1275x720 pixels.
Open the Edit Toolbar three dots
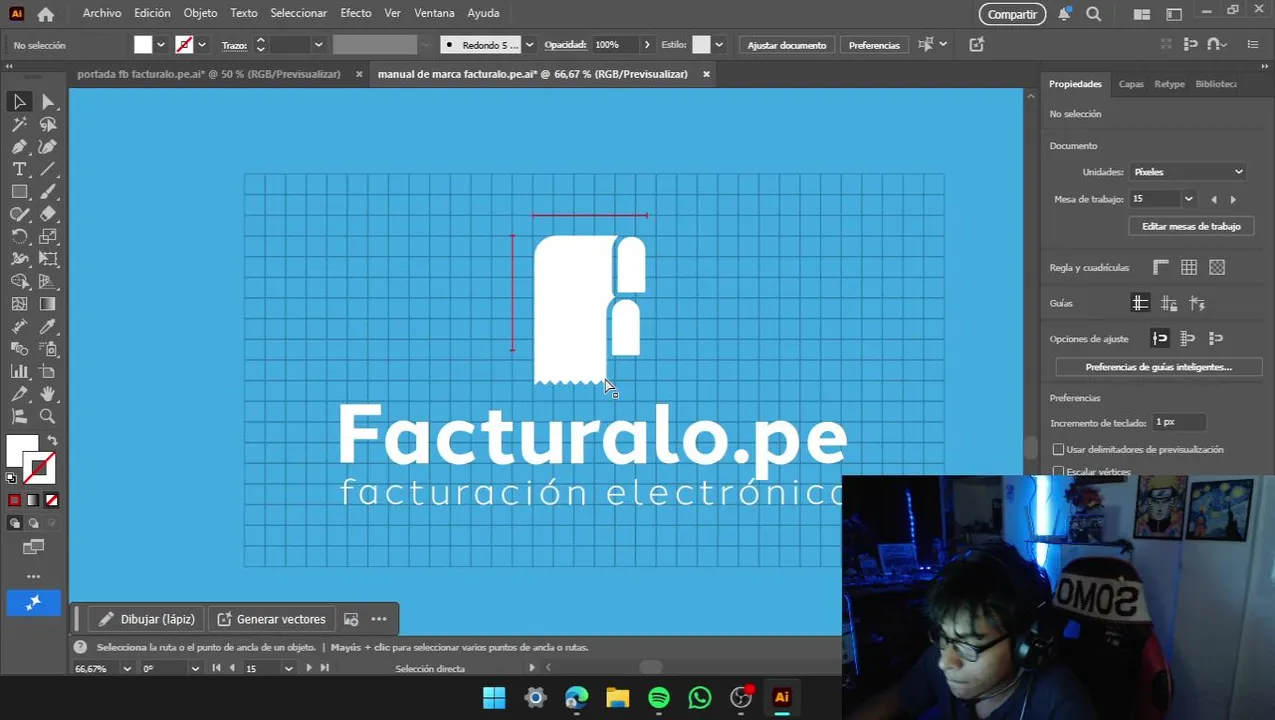tap(33, 576)
